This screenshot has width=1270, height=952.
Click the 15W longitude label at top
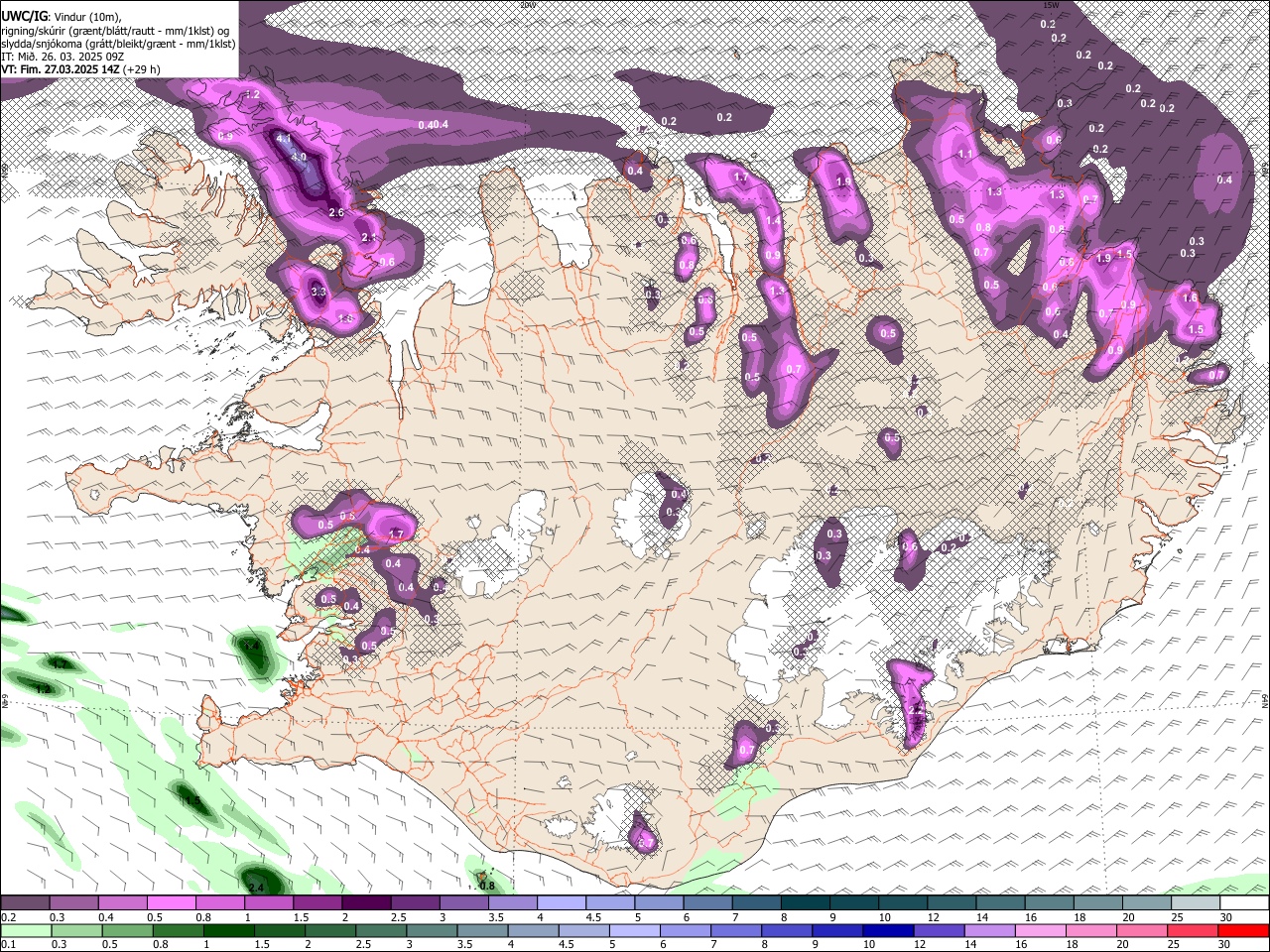(x=1053, y=4)
